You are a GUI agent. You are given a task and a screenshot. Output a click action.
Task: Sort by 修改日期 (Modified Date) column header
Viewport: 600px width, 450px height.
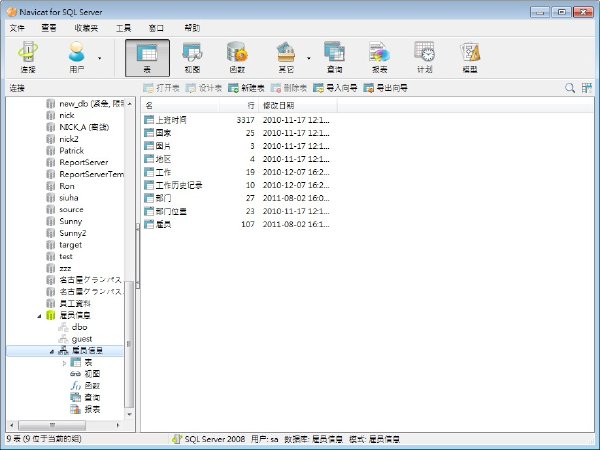(x=298, y=105)
